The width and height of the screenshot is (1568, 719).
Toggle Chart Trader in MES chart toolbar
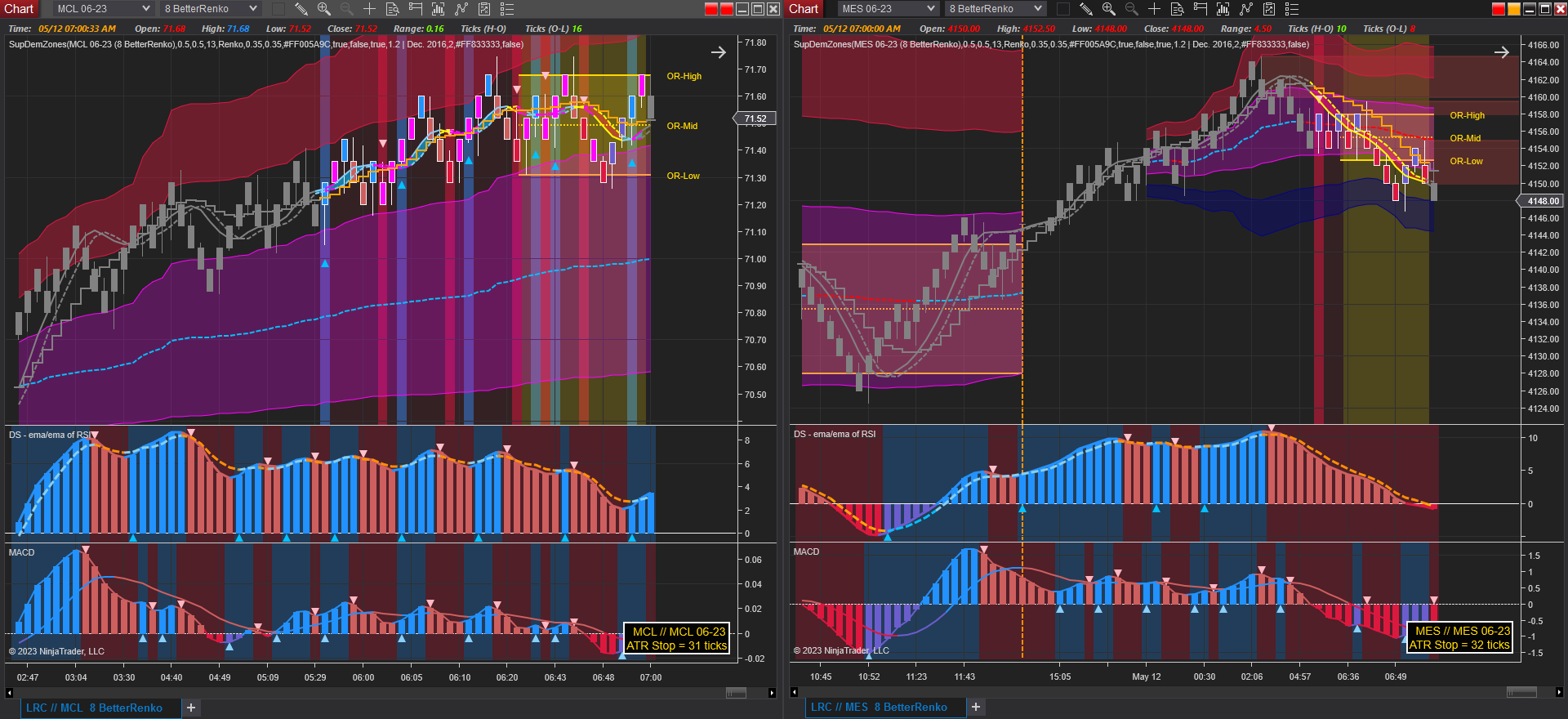coord(1200,9)
